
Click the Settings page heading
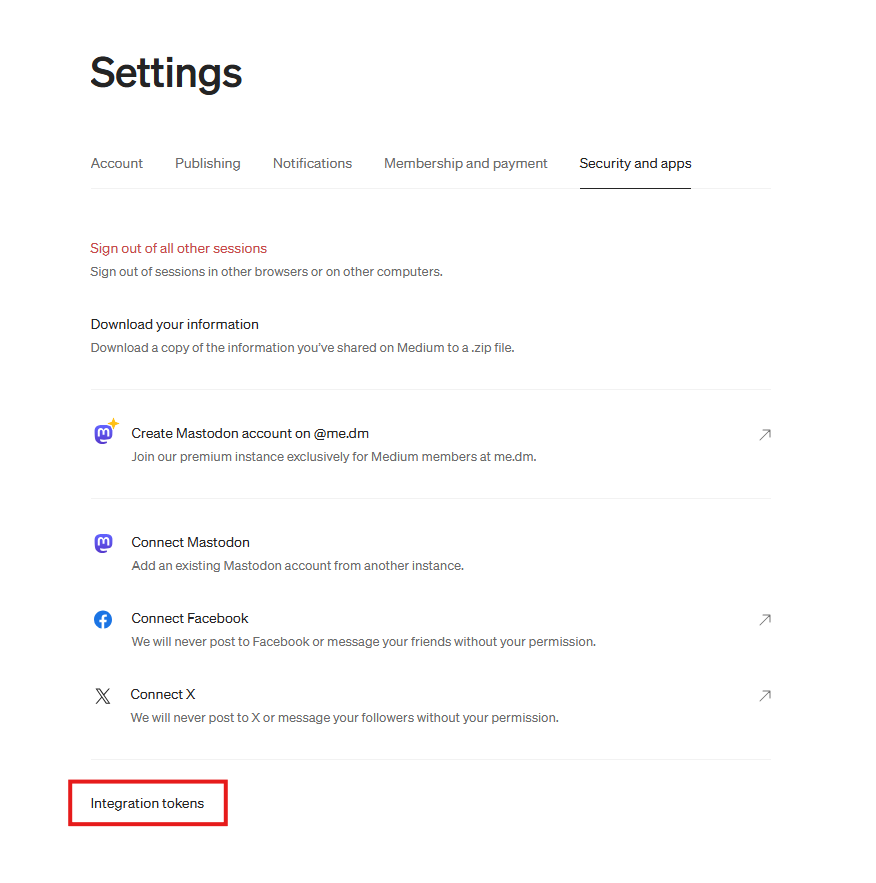[x=166, y=73]
